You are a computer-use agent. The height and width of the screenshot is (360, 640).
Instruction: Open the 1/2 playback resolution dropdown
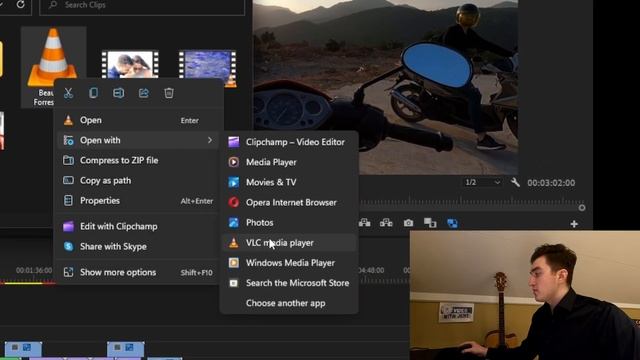(482, 182)
